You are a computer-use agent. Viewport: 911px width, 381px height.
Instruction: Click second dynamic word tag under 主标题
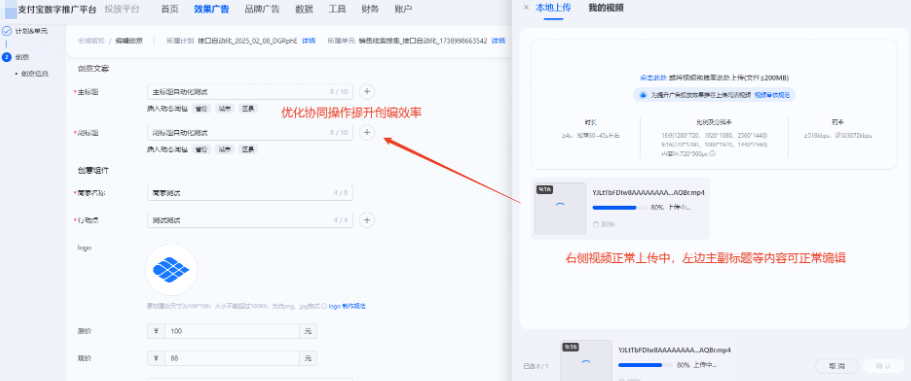(x=225, y=109)
